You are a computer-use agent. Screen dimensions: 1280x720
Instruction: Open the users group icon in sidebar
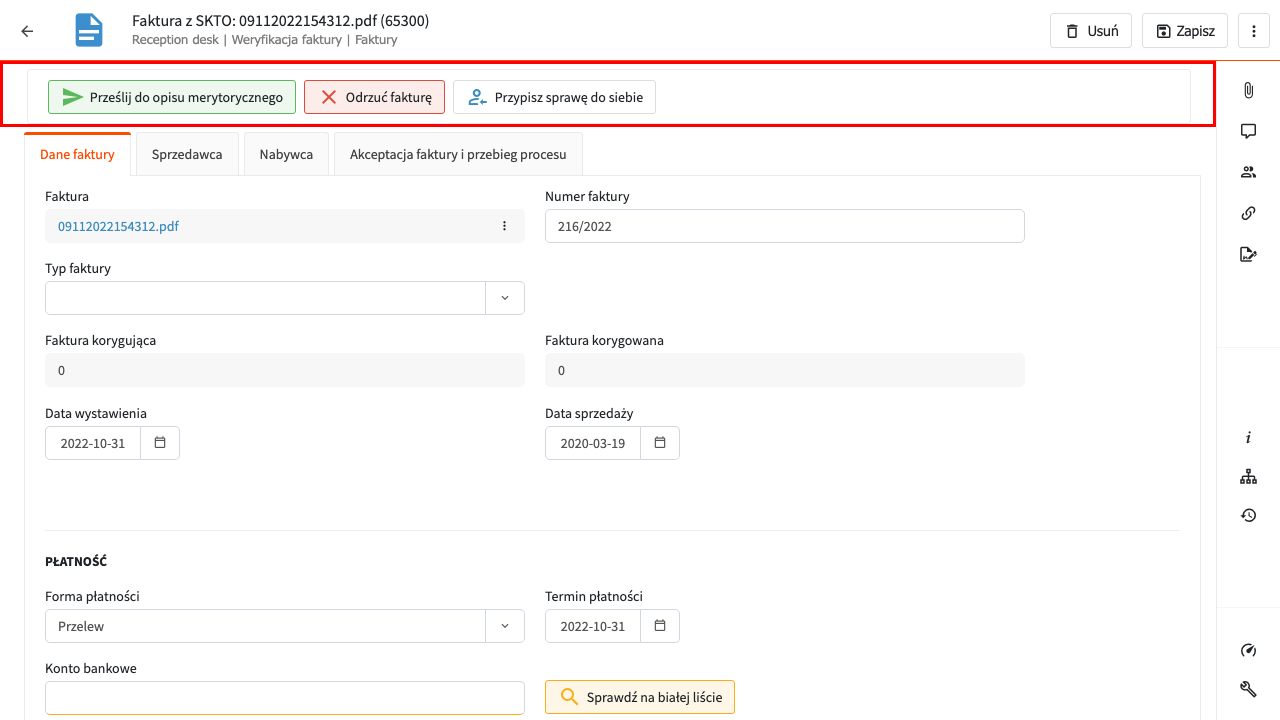[x=1248, y=172]
